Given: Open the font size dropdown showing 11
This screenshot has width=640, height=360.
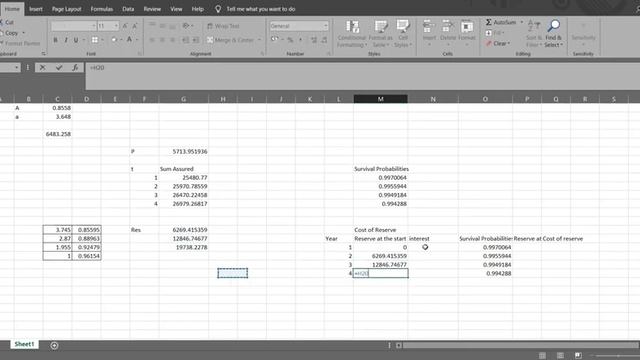Looking at the screenshot, I should (116, 26).
